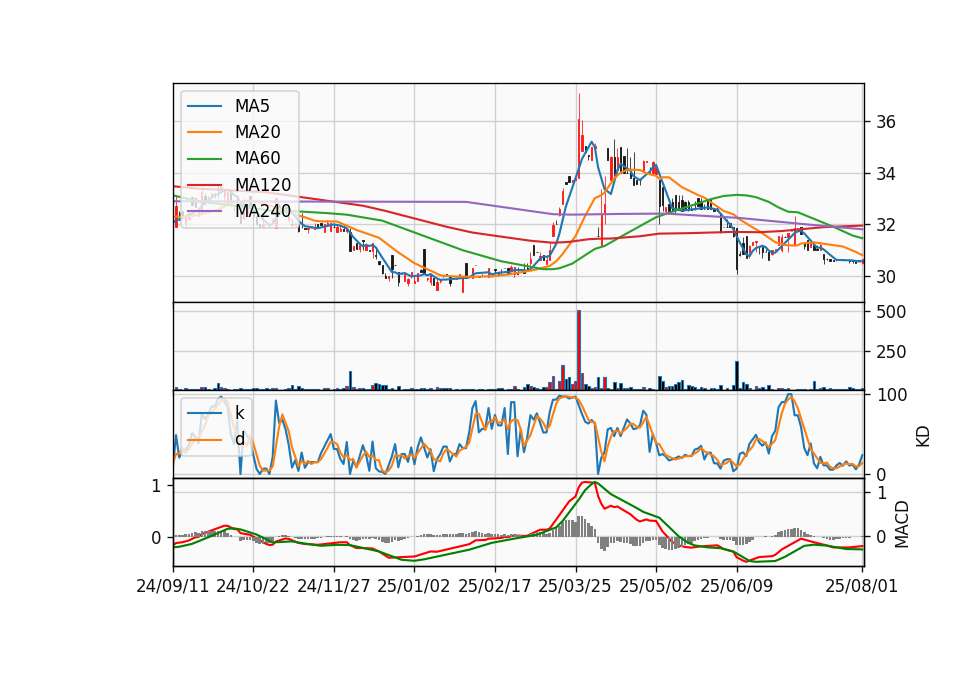Viewport: 960px width, 690px height.
Task: Click the price axis value 30
Action: pyautogui.click(x=886, y=277)
